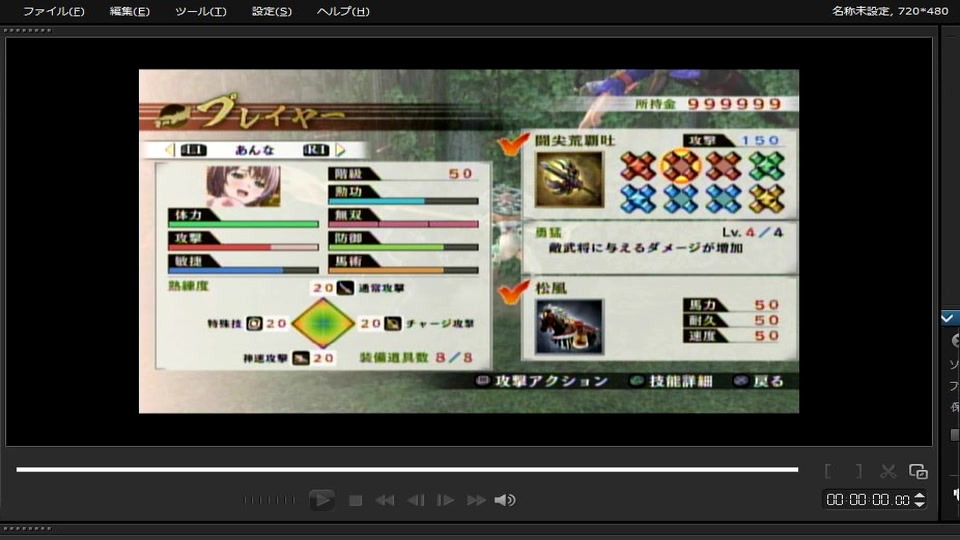Select the frames field of the timecode

pos(902,500)
